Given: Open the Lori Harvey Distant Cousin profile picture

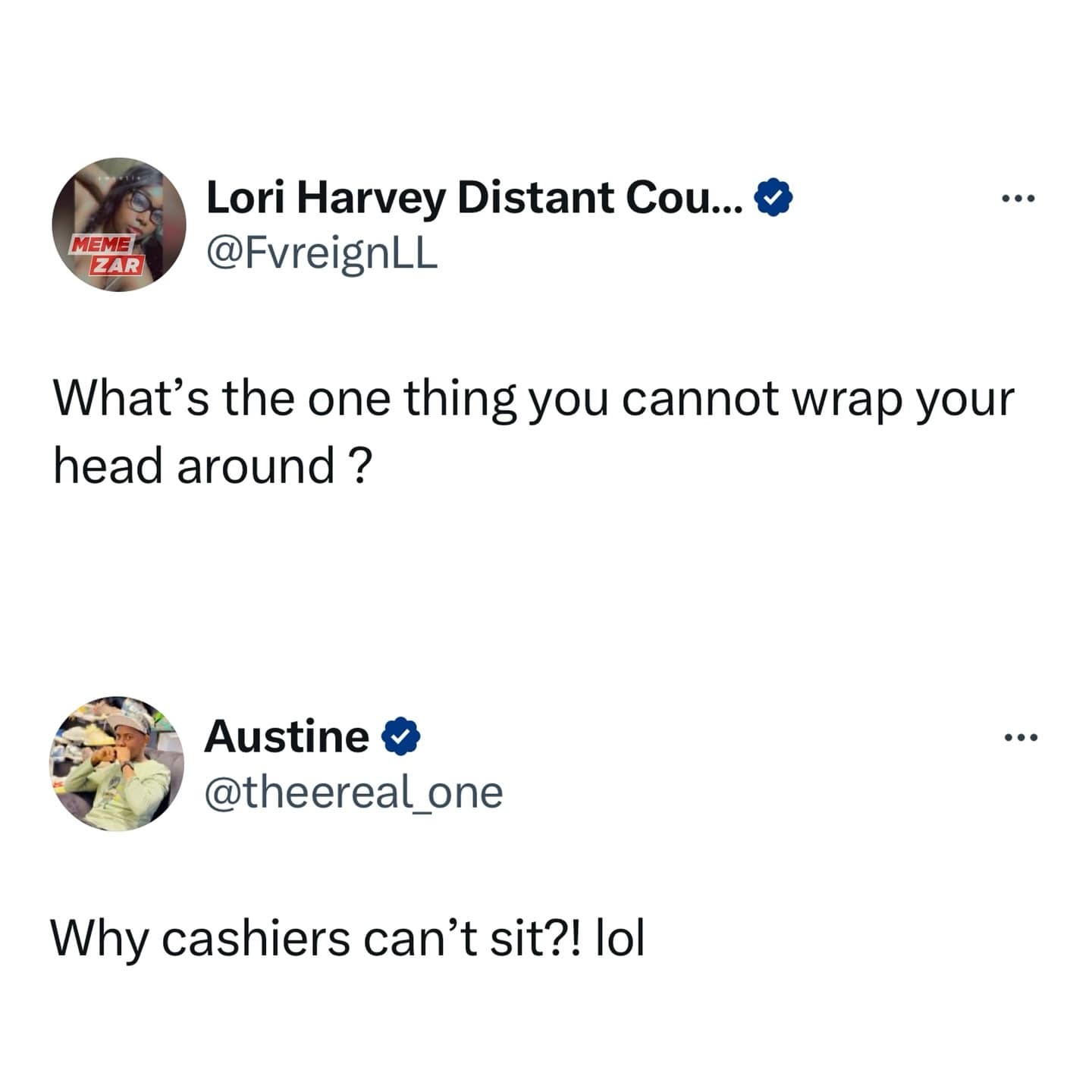Looking at the screenshot, I should click(x=119, y=224).
